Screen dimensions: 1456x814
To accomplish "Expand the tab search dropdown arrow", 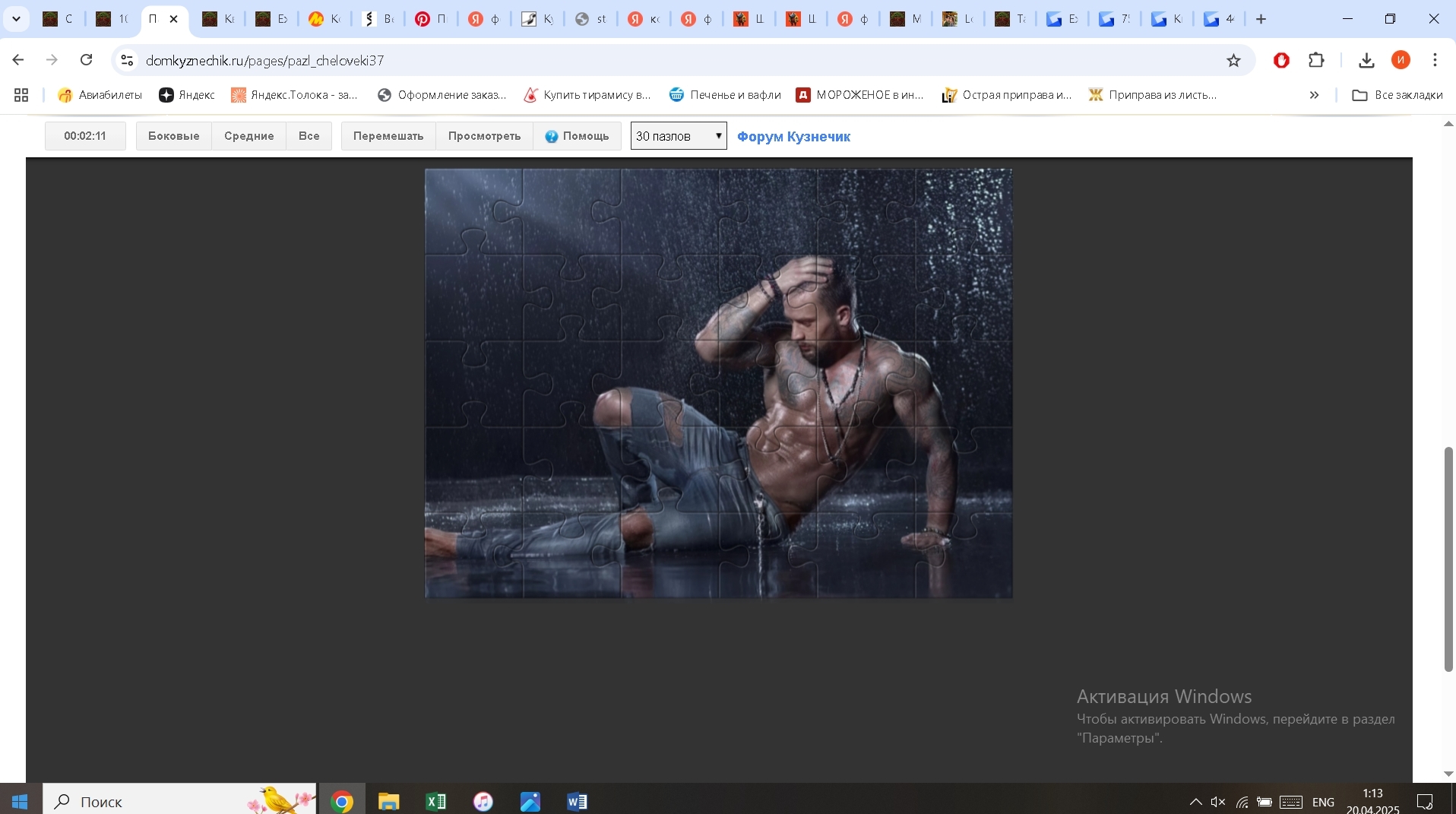I will tap(16, 19).
